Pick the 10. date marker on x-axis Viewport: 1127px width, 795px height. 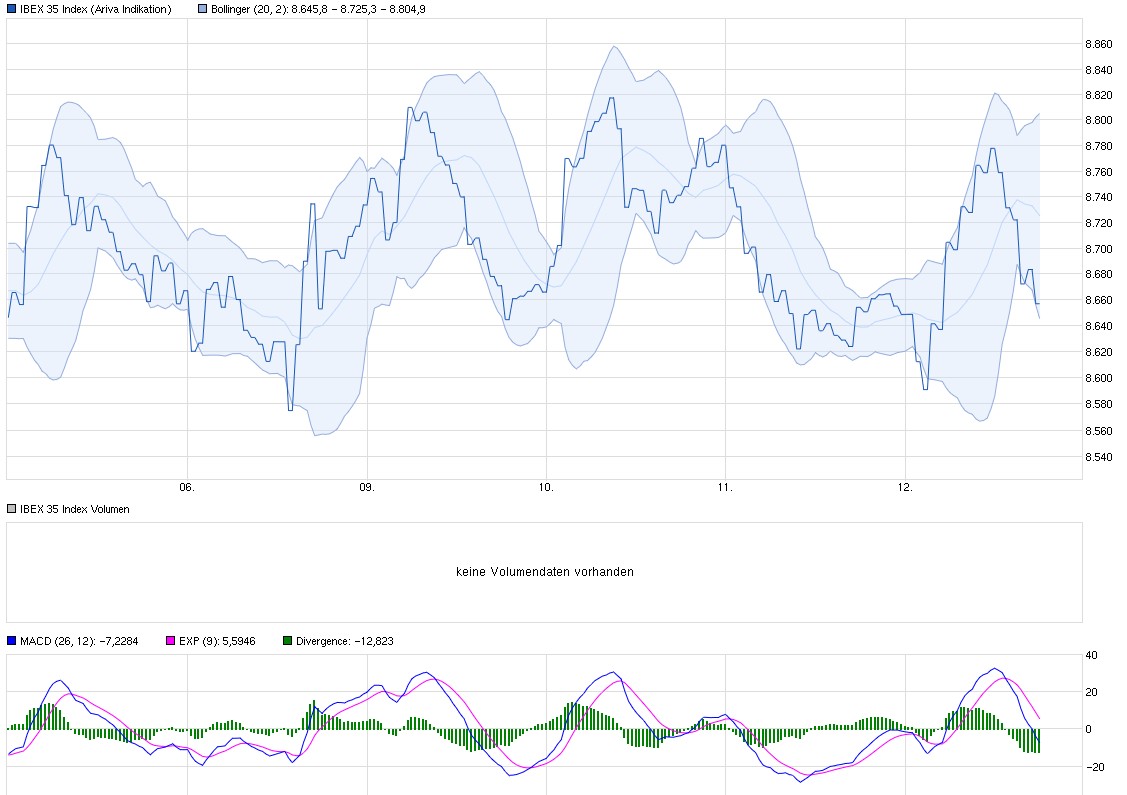point(545,488)
